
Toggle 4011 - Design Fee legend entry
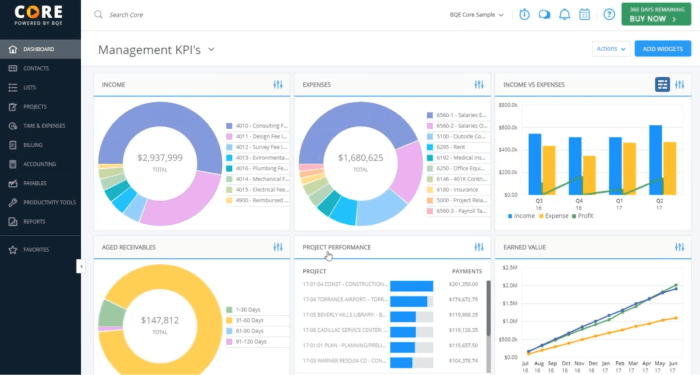click(257, 137)
